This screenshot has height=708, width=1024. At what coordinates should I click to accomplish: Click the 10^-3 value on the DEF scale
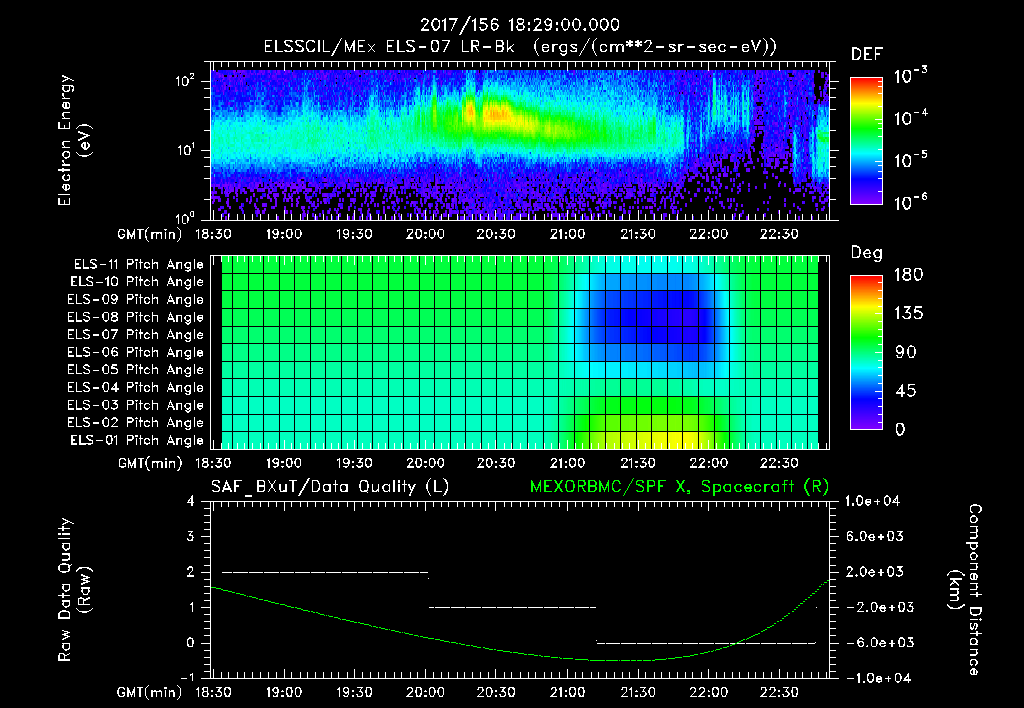point(910,76)
